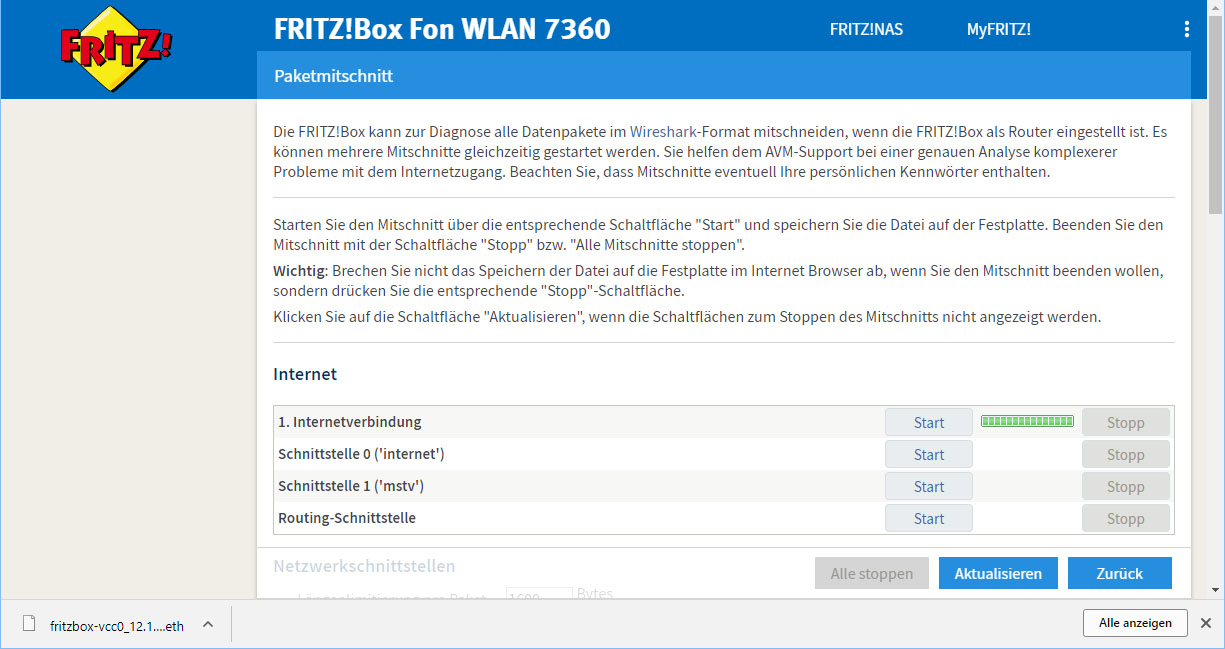Image resolution: width=1225 pixels, height=649 pixels.
Task: Click the Zurück button
Action: click(1119, 573)
